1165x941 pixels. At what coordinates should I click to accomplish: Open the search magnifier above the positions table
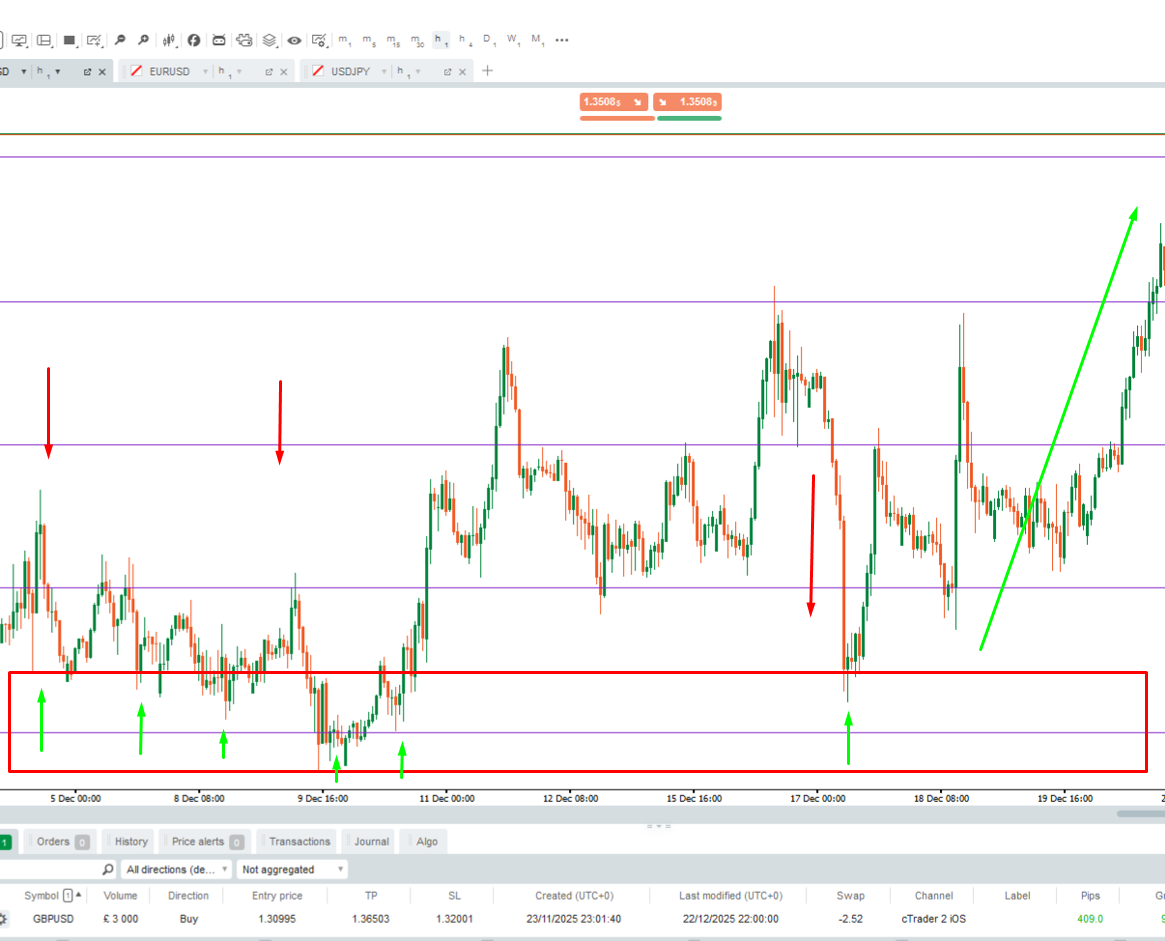[107, 869]
